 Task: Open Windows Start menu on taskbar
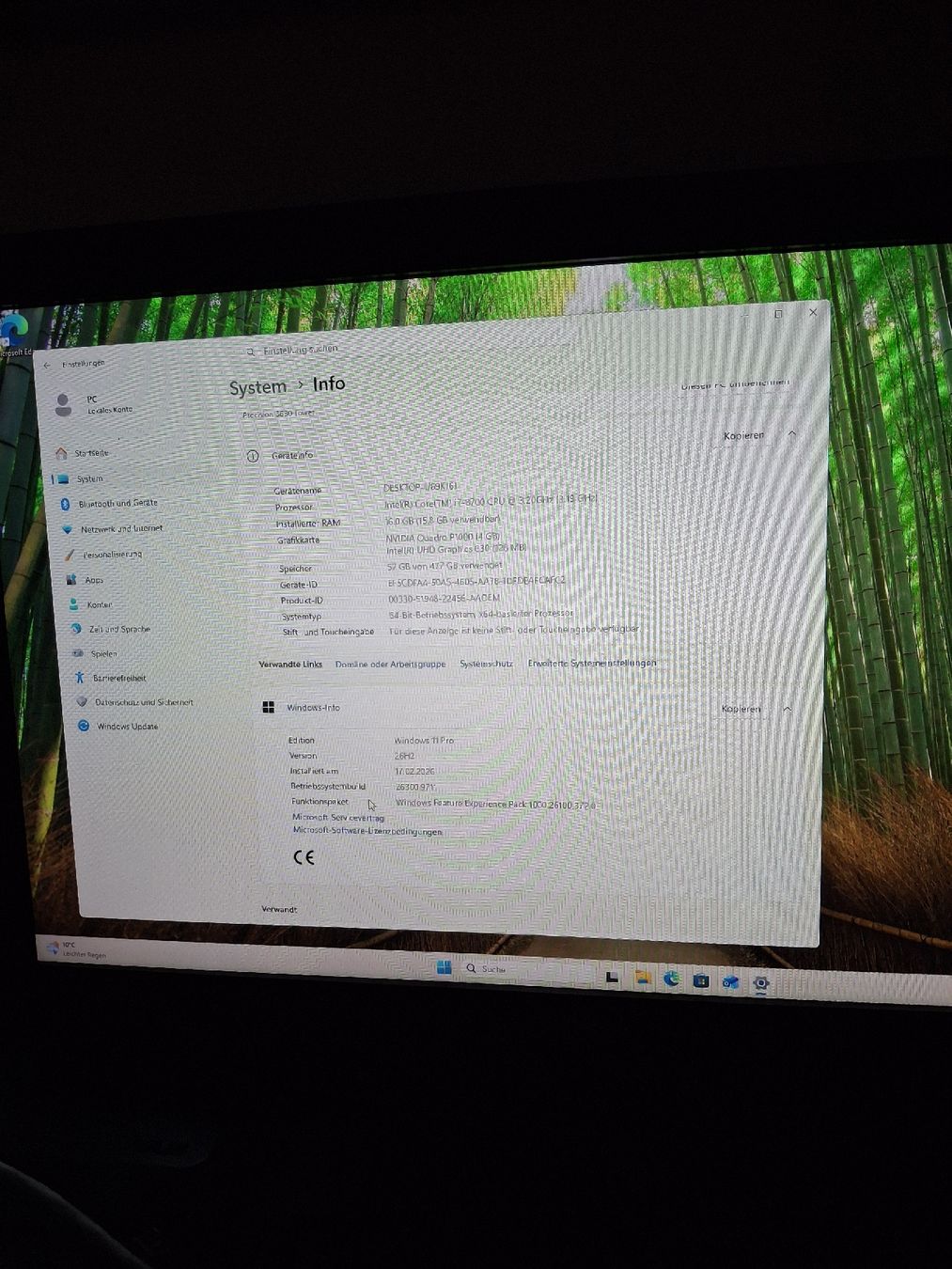click(444, 967)
